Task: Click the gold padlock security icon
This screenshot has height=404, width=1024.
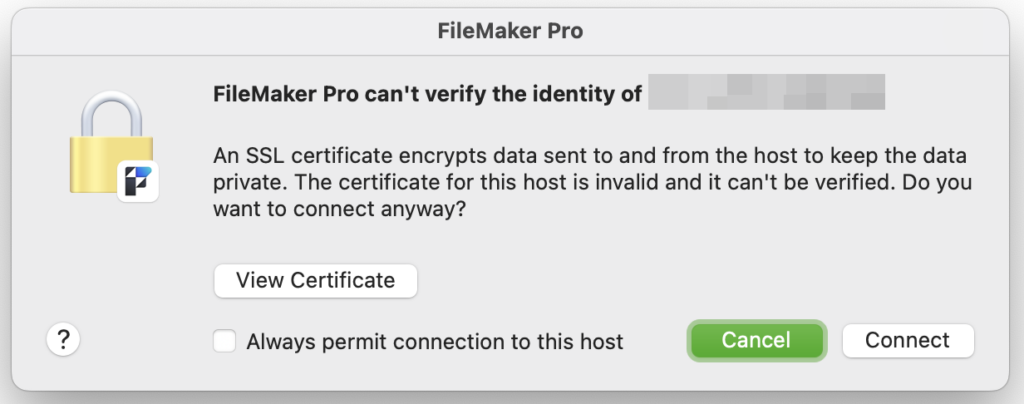Action: [112, 146]
